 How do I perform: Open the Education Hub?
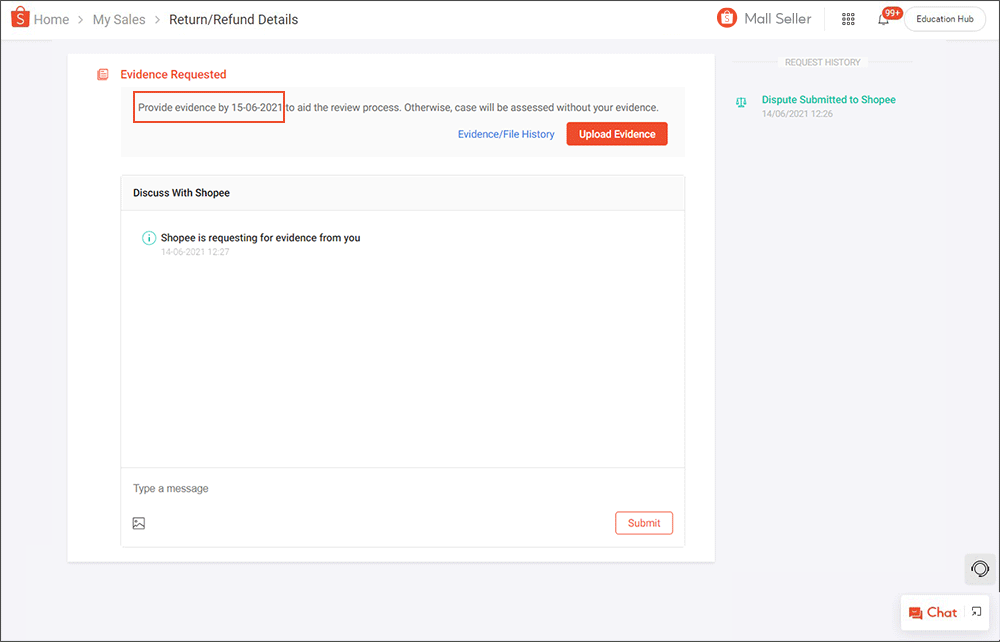pos(944,19)
